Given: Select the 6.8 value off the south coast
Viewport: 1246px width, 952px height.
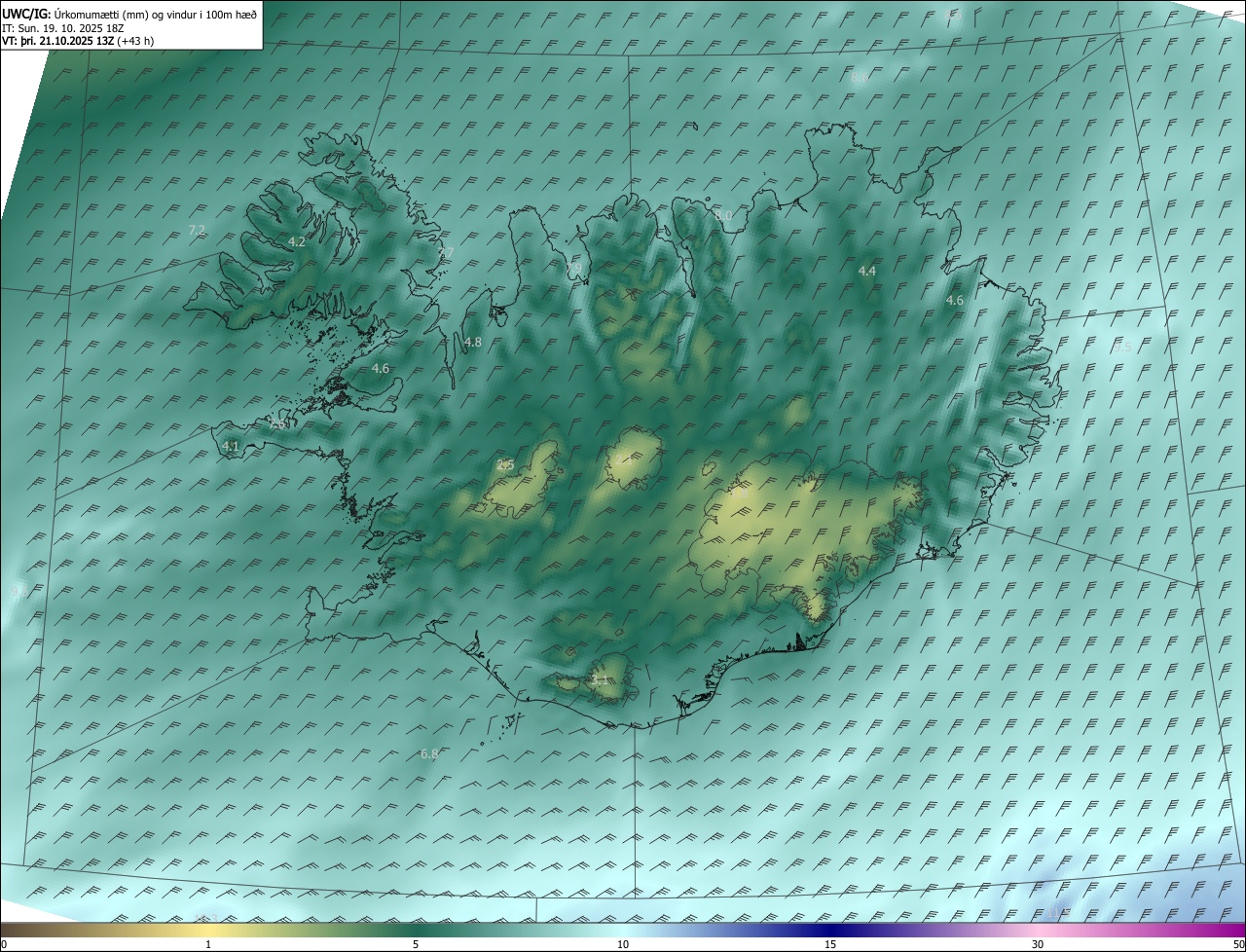Looking at the screenshot, I should (429, 754).
